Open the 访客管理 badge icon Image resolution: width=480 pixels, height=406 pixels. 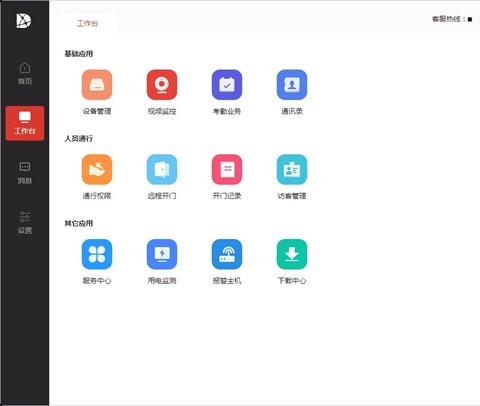coord(292,169)
